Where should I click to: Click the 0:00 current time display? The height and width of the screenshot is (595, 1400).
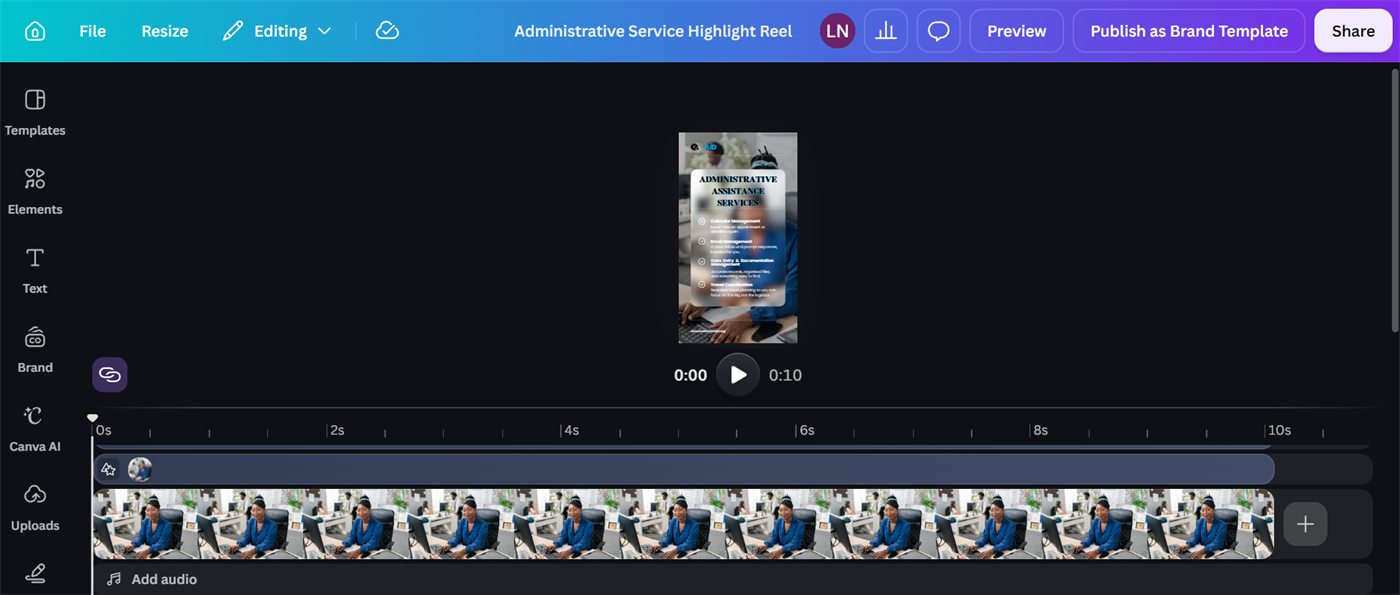coord(690,375)
